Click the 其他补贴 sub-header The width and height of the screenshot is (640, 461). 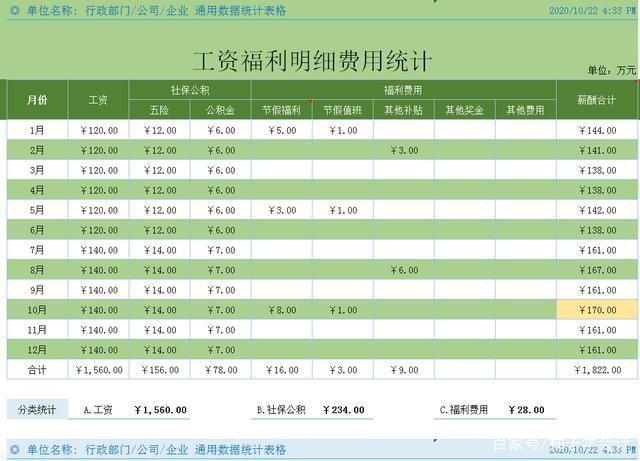(404, 110)
